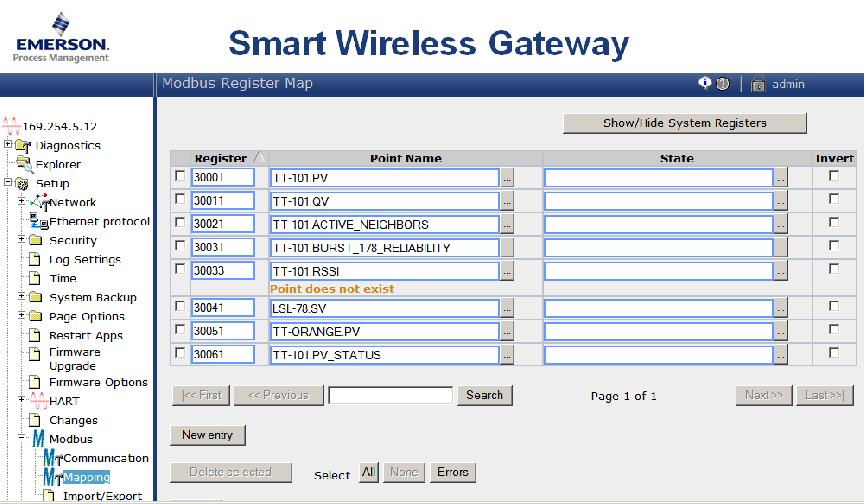Sort table by Register column arrow

coord(259,158)
